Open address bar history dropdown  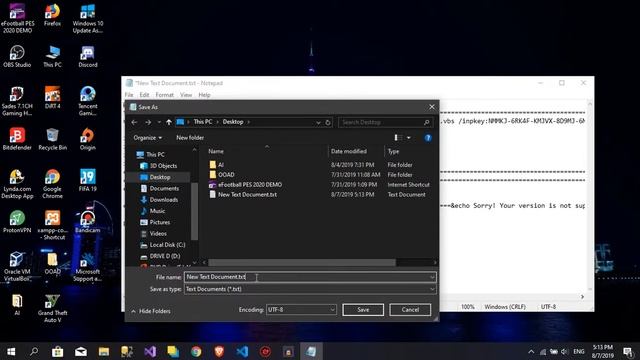(318, 122)
